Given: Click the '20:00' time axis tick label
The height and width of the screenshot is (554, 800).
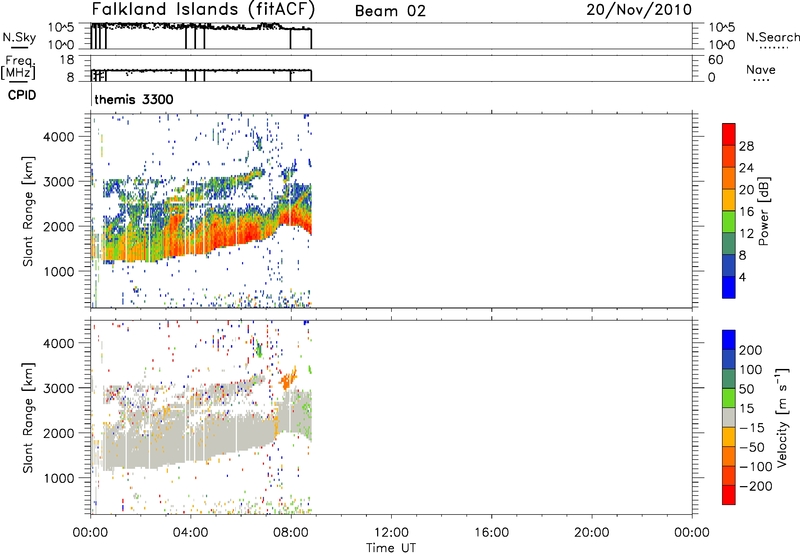Looking at the screenshot, I should [592, 533].
